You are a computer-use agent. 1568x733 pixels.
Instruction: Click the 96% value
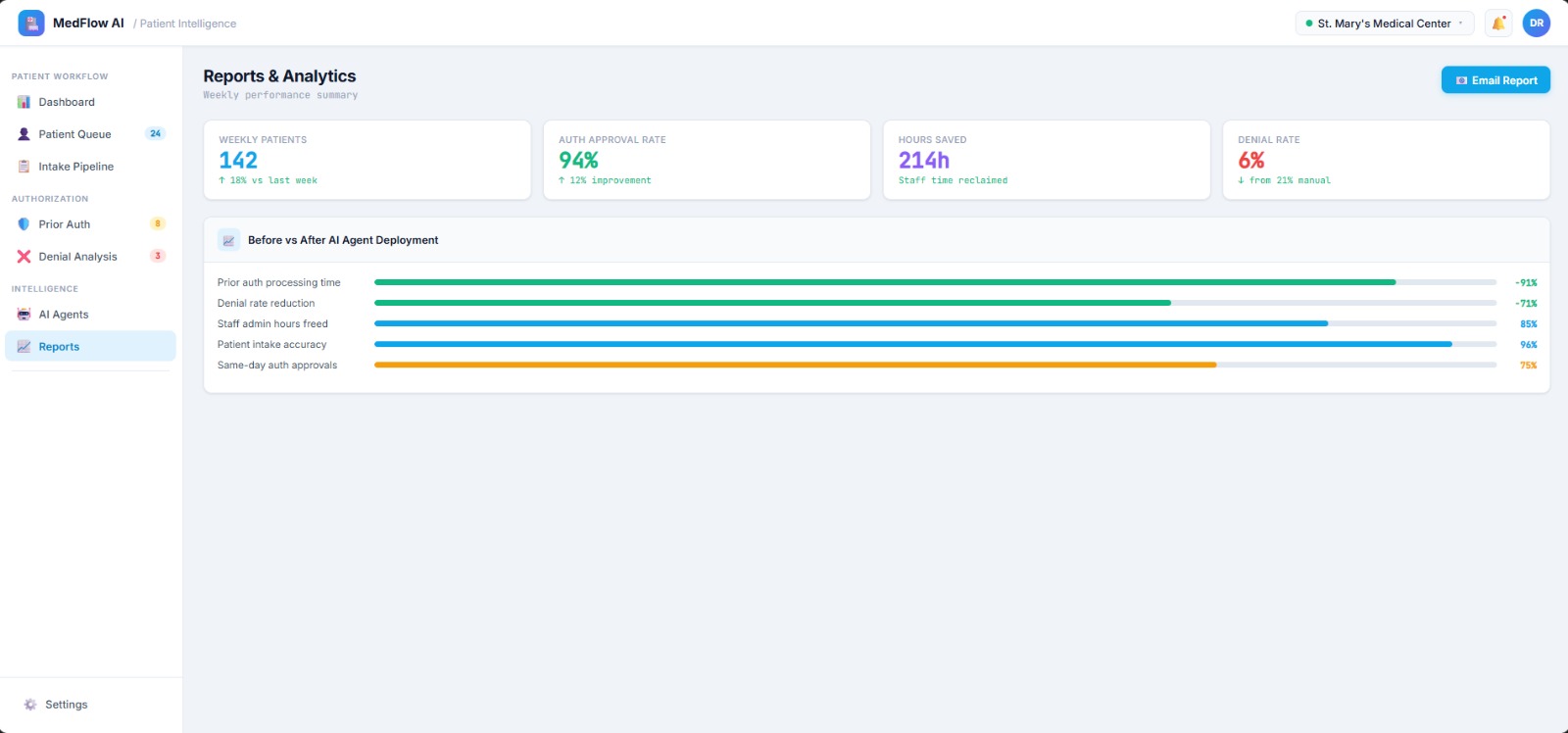(x=1529, y=345)
